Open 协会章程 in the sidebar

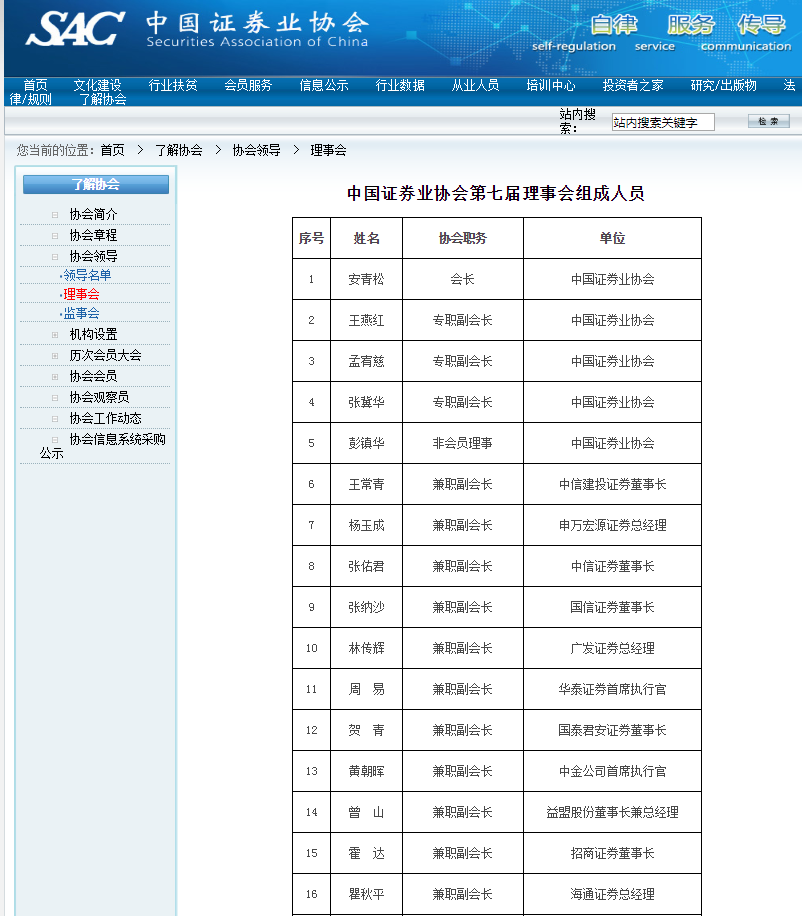click(93, 235)
